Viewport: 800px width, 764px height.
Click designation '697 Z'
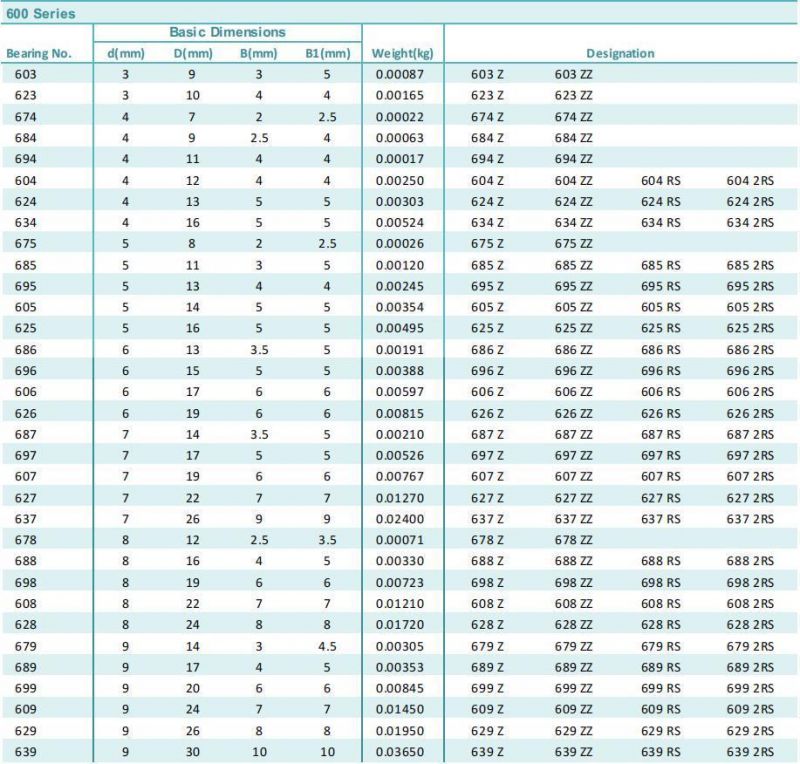coord(487,456)
